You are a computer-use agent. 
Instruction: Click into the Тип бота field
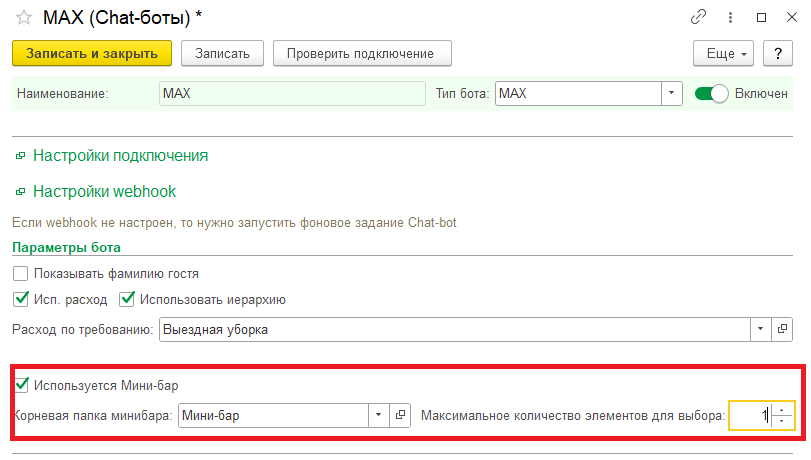(x=578, y=94)
